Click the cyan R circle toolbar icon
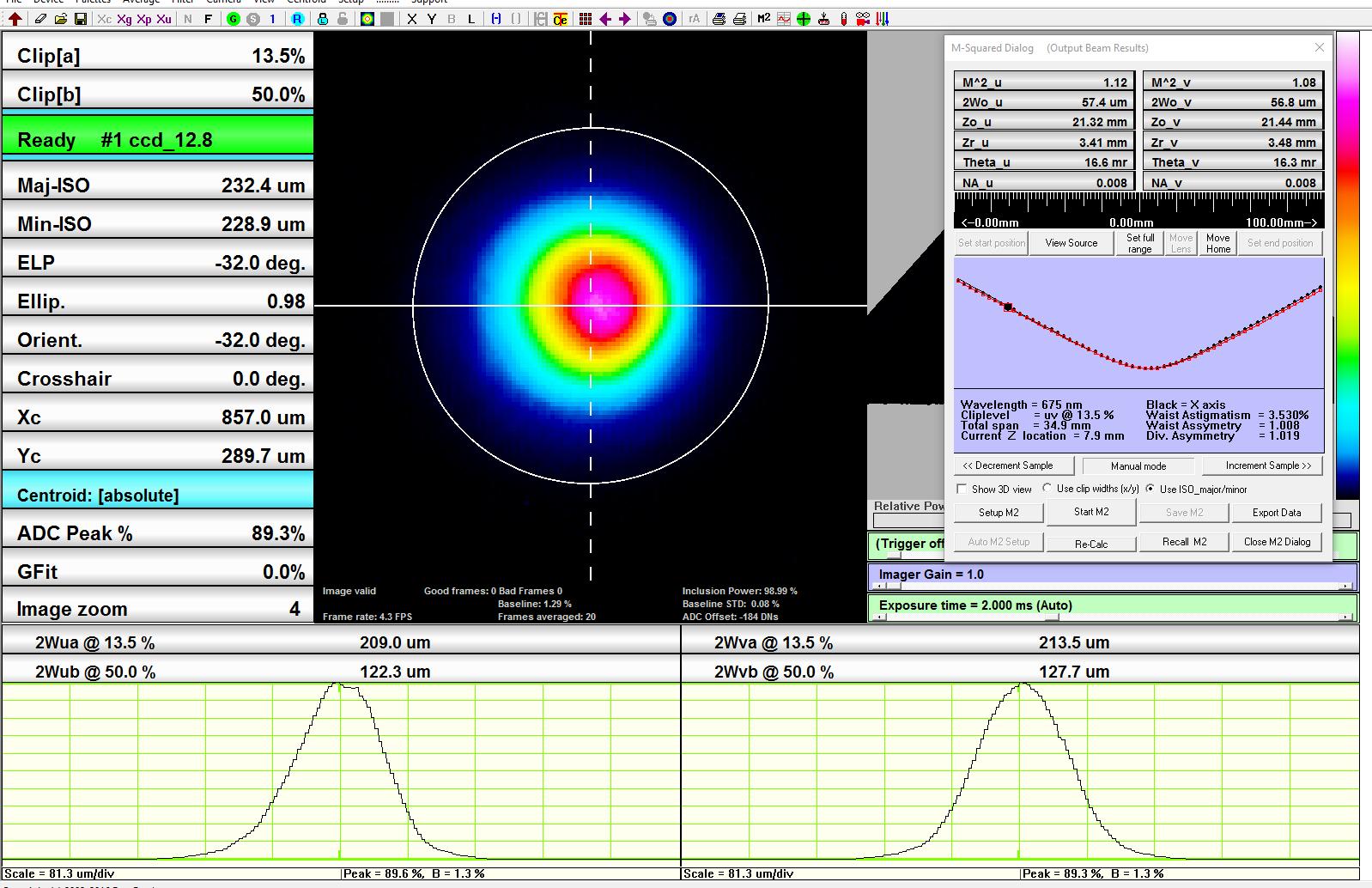The height and width of the screenshot is (888, 1372). point(296,18)
